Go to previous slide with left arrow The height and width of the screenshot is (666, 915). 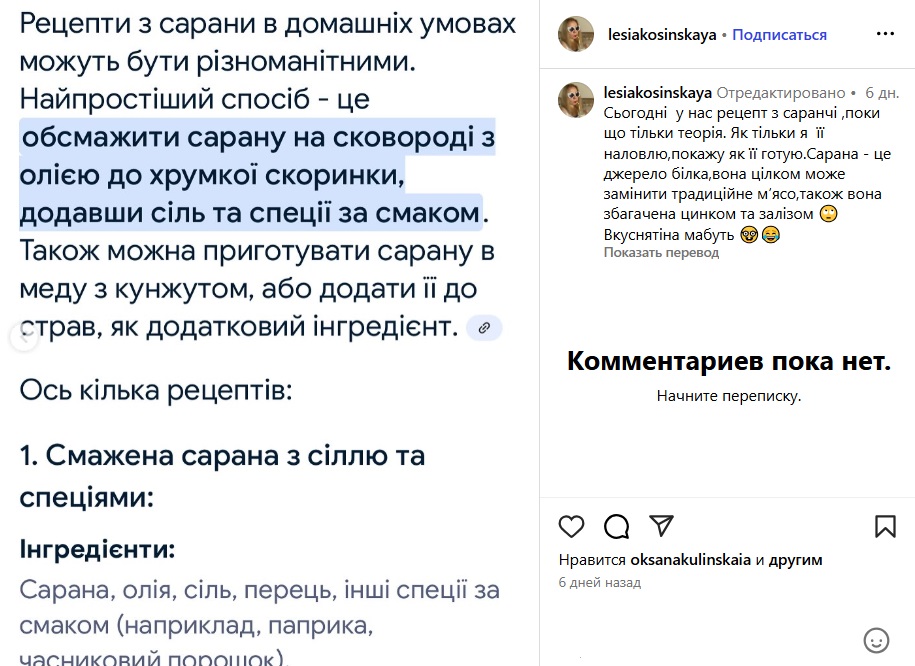pyautogui.click(x=23, y=337)
